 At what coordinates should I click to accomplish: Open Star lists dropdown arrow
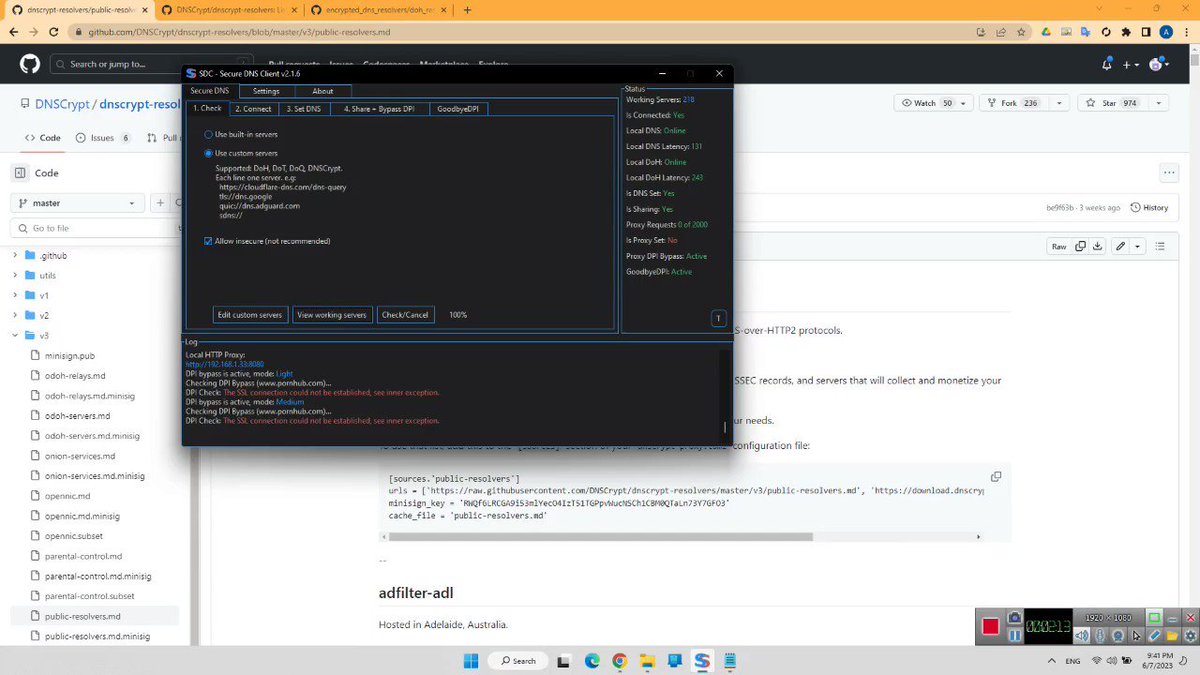coord(1158,103)
